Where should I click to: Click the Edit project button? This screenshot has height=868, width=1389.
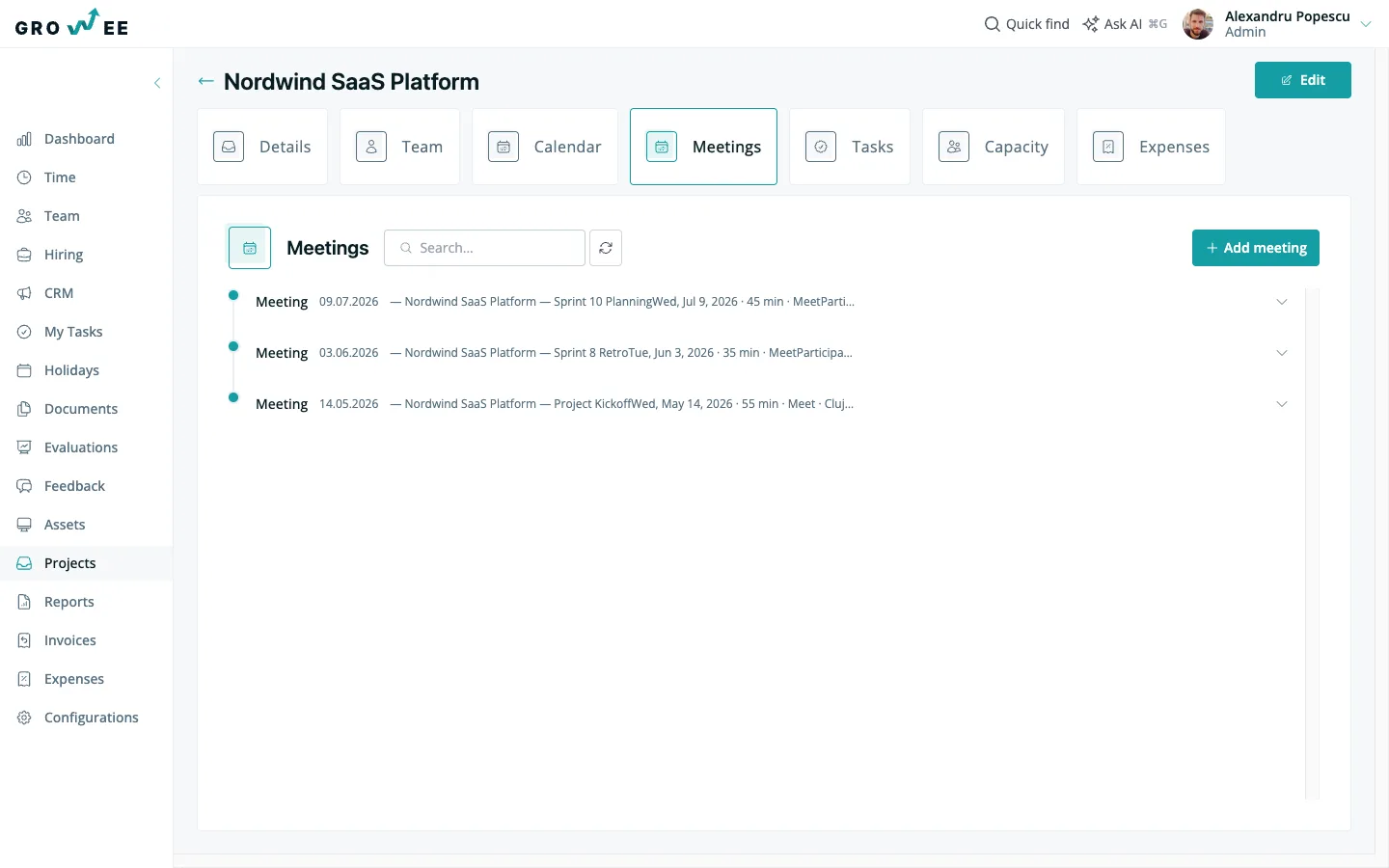pos(1303,80)
